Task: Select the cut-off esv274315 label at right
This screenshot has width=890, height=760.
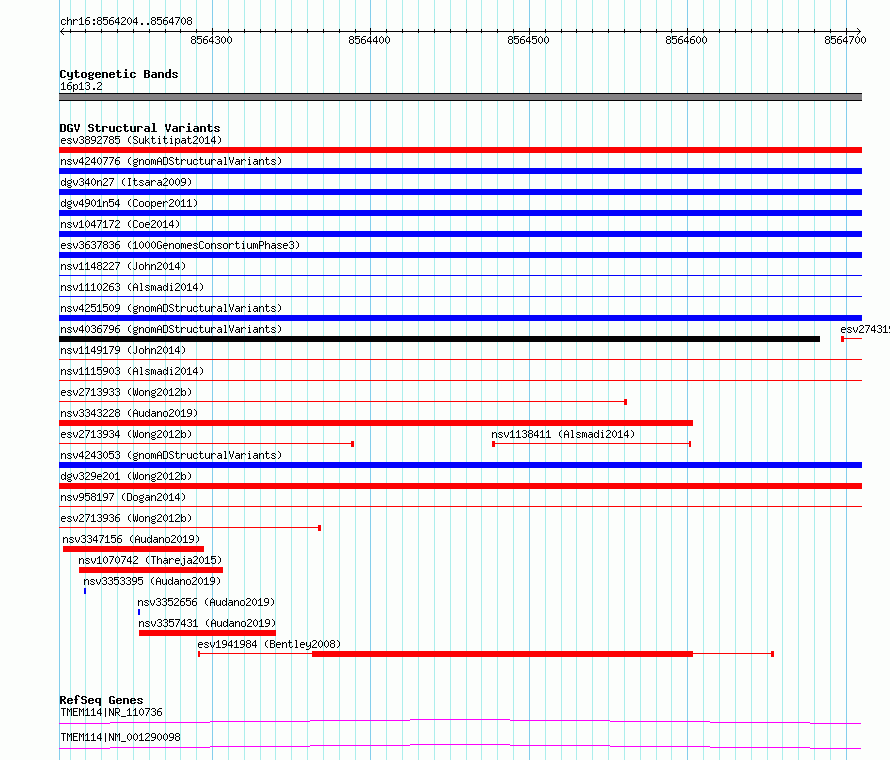Action: tap(865, 329)
